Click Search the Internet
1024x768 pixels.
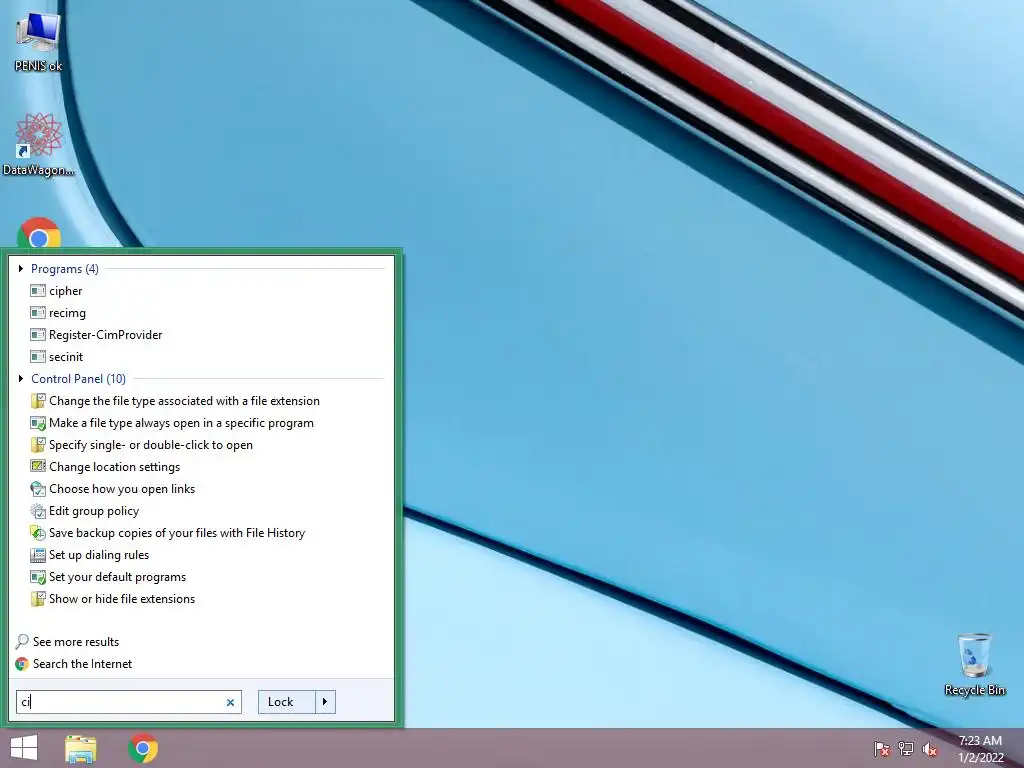click(74, 664)
